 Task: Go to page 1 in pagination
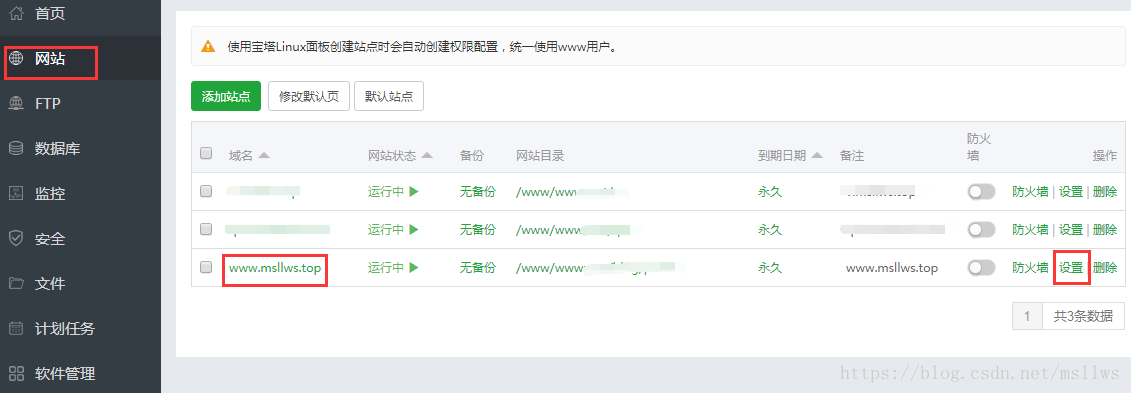(1027, 316)
